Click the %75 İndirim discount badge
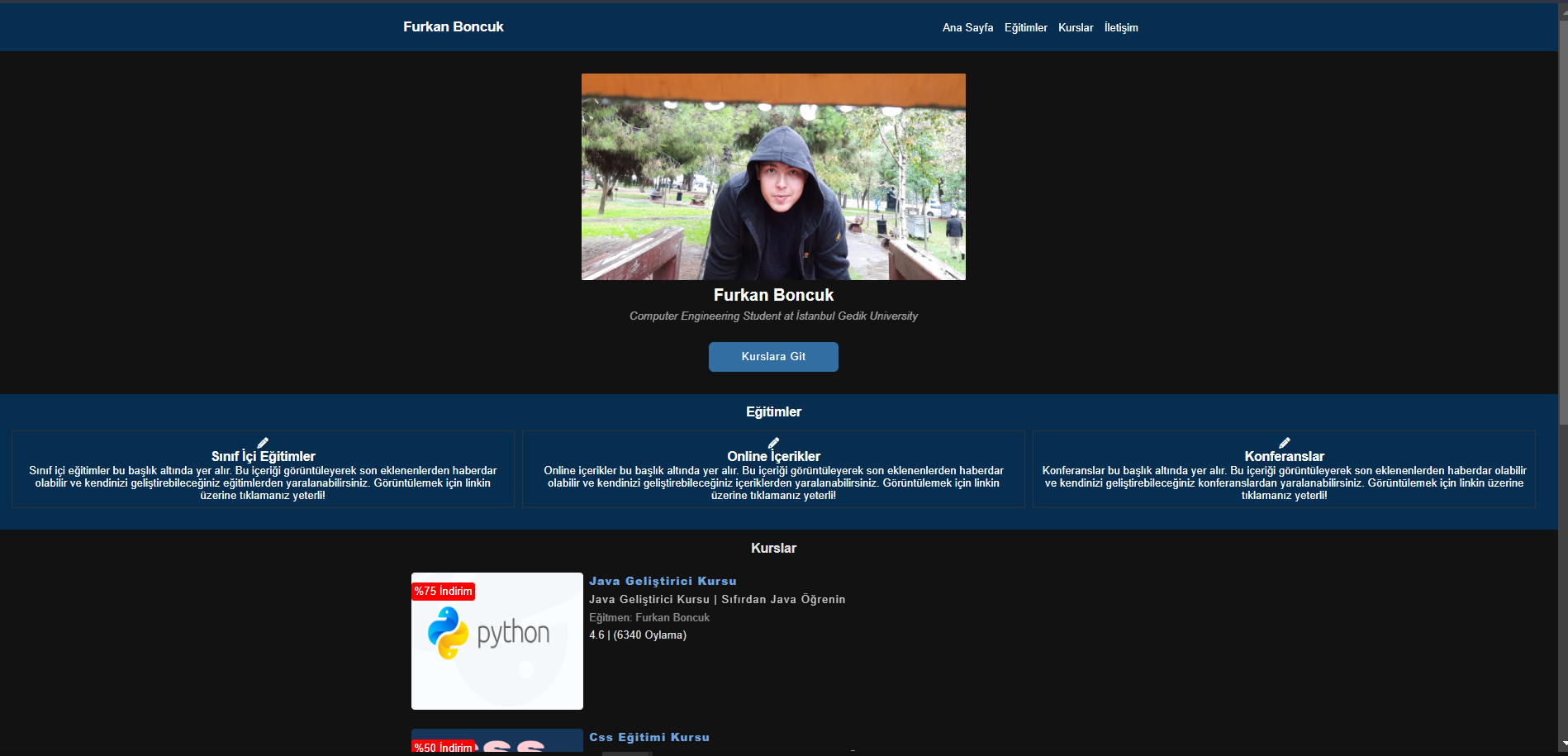Viewport: 1568px width, 756px height. [444, 592]
